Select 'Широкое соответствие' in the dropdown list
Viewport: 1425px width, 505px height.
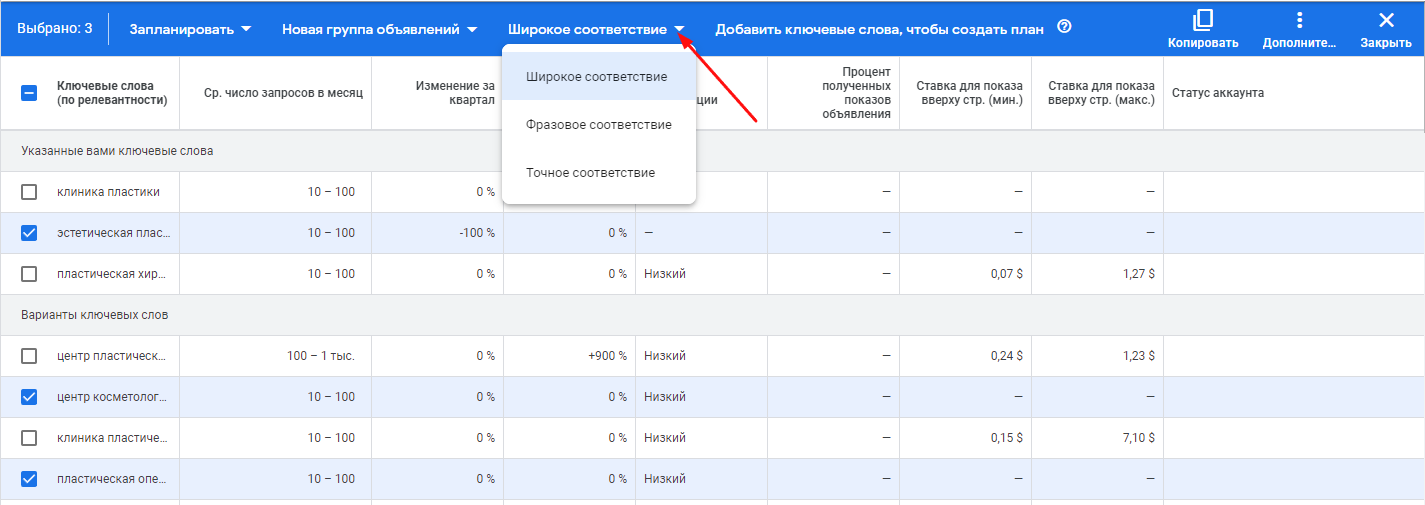[596, 77]
